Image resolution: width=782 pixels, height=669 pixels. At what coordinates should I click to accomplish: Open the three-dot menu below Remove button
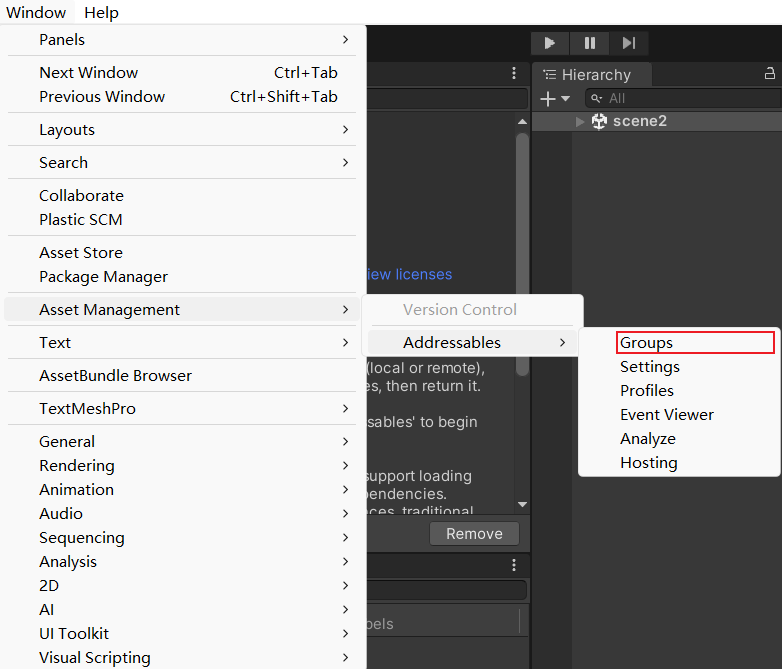point(514,565)
